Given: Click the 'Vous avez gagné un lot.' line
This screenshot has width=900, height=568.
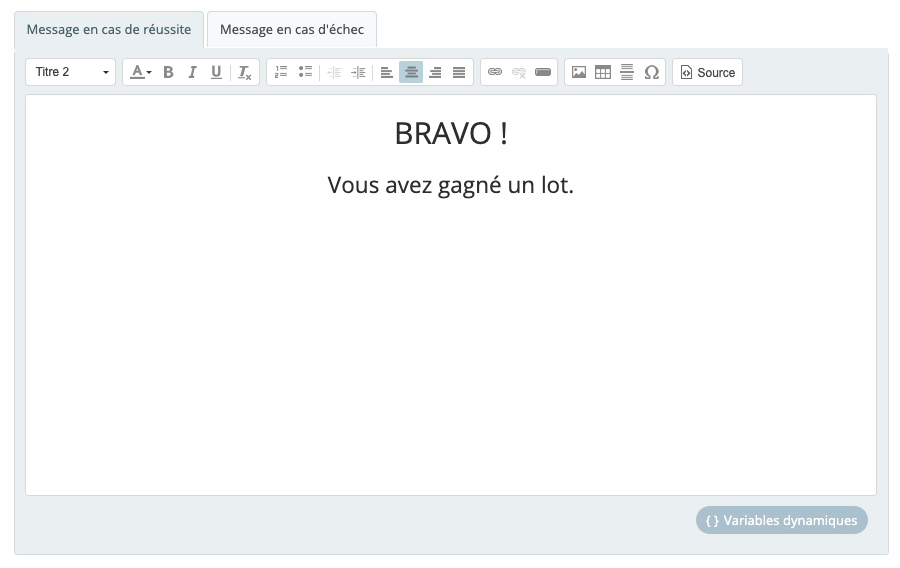Looking at the screenshot, I should click(x=451, y=185).
